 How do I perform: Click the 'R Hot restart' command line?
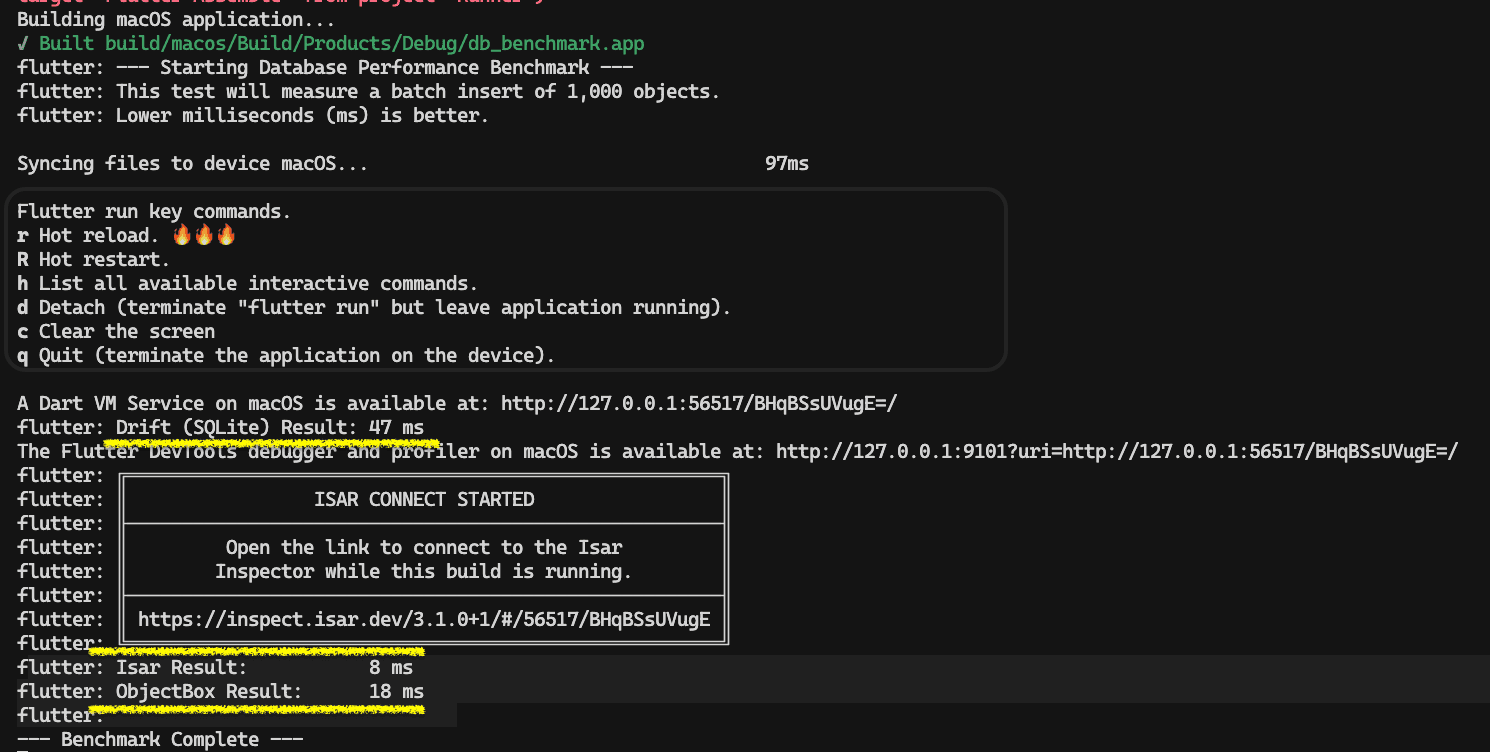[93, 260]
